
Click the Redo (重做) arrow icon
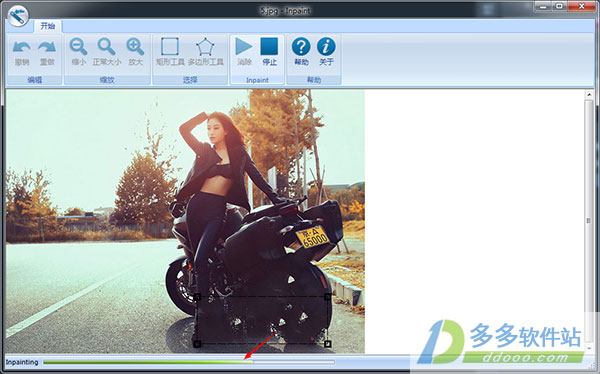pos(47,47)
